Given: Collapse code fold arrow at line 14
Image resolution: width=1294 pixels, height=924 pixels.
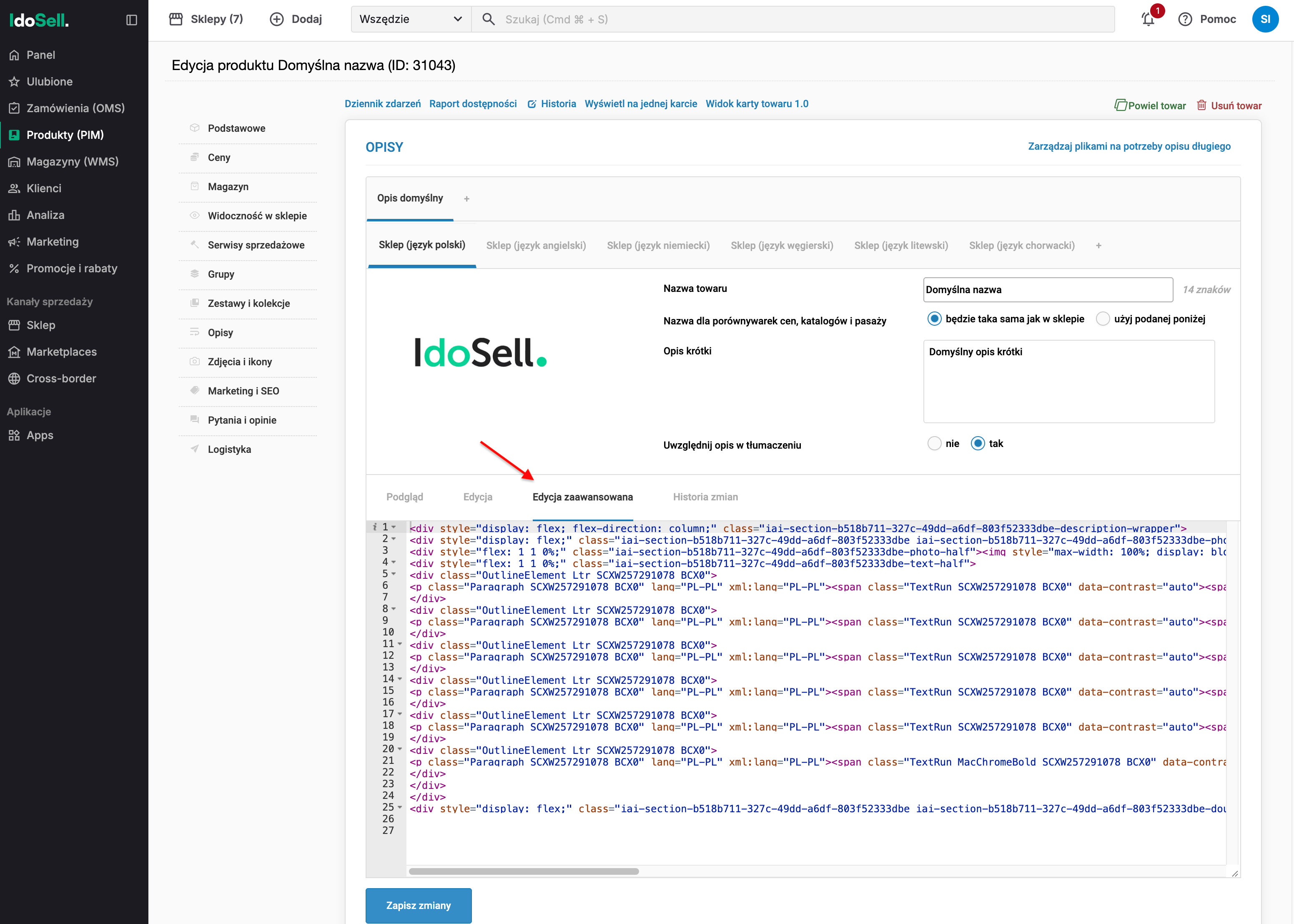Looking at the screenshot, I should pyautogui.click(x=400, y=679).
